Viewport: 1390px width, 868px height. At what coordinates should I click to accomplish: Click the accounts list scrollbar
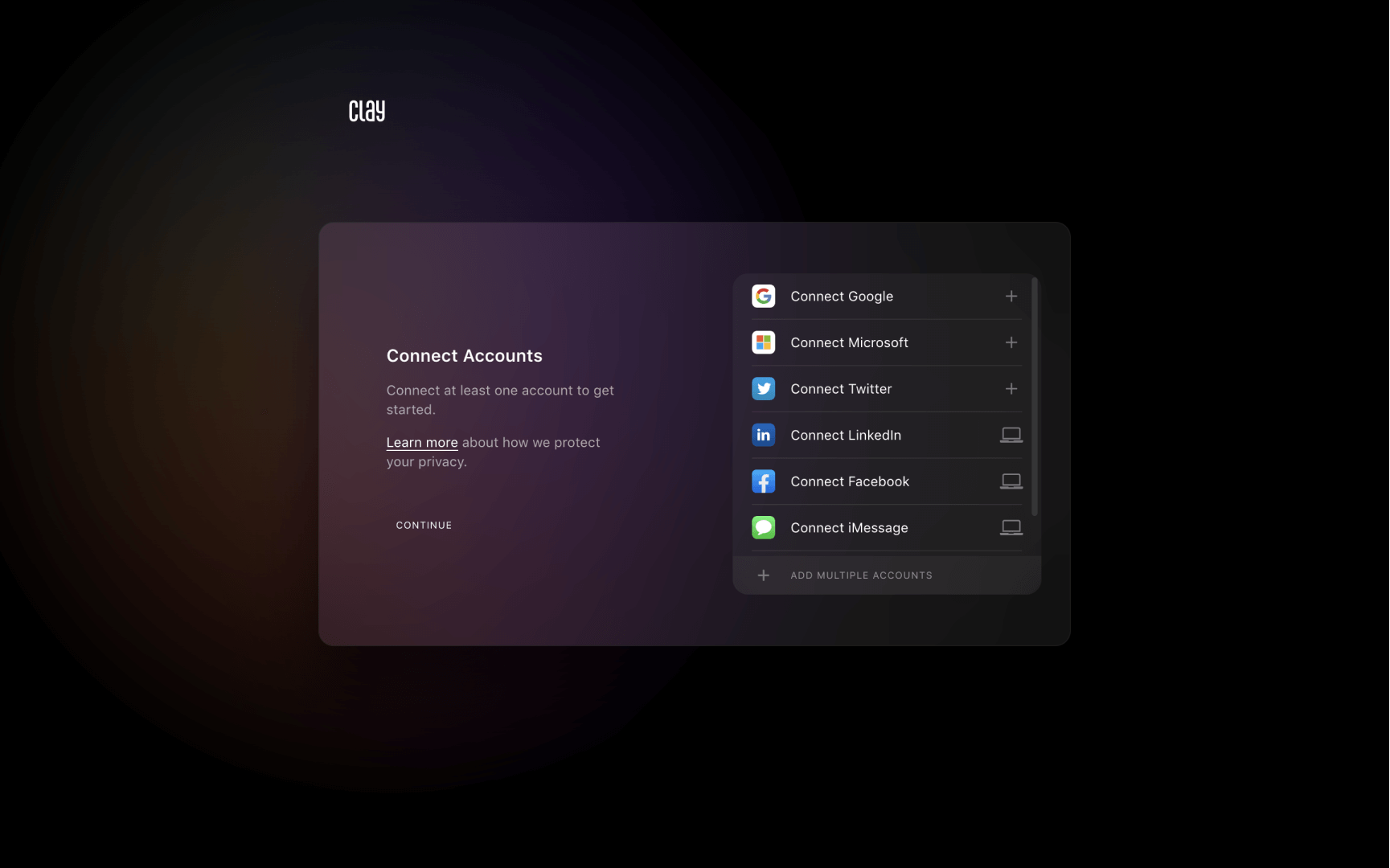pyautogui.click(x=1035, y=396)
